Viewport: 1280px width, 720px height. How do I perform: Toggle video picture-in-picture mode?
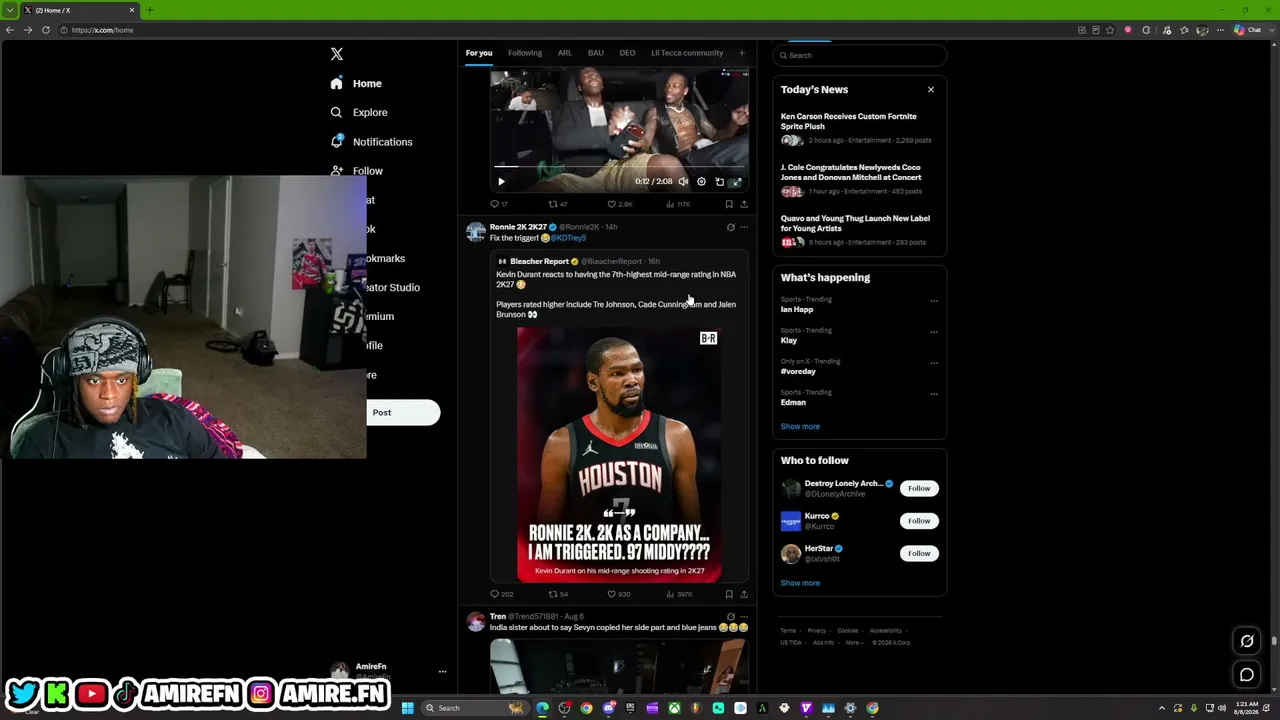click(x=719, y=182)
